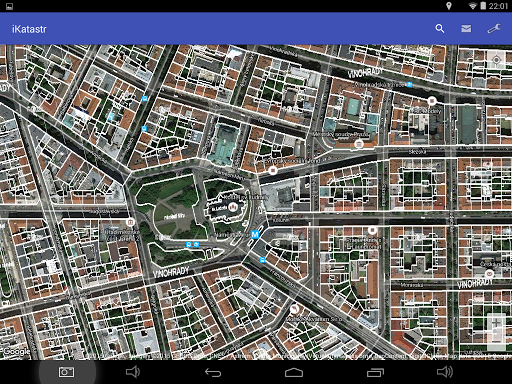Tap the iKatastr app title
The image size is (512, 384).
point(29,29)
